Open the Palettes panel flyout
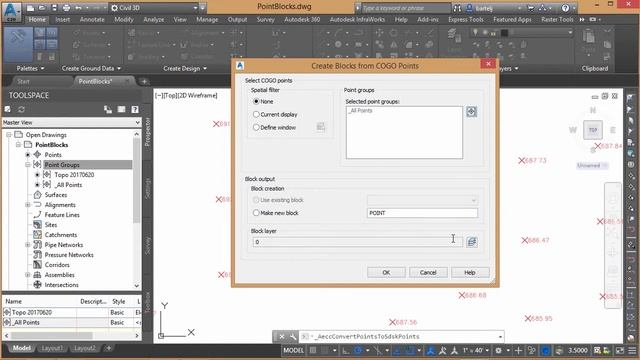Screen dimensions: 640x360 click(x=30, y=69)
